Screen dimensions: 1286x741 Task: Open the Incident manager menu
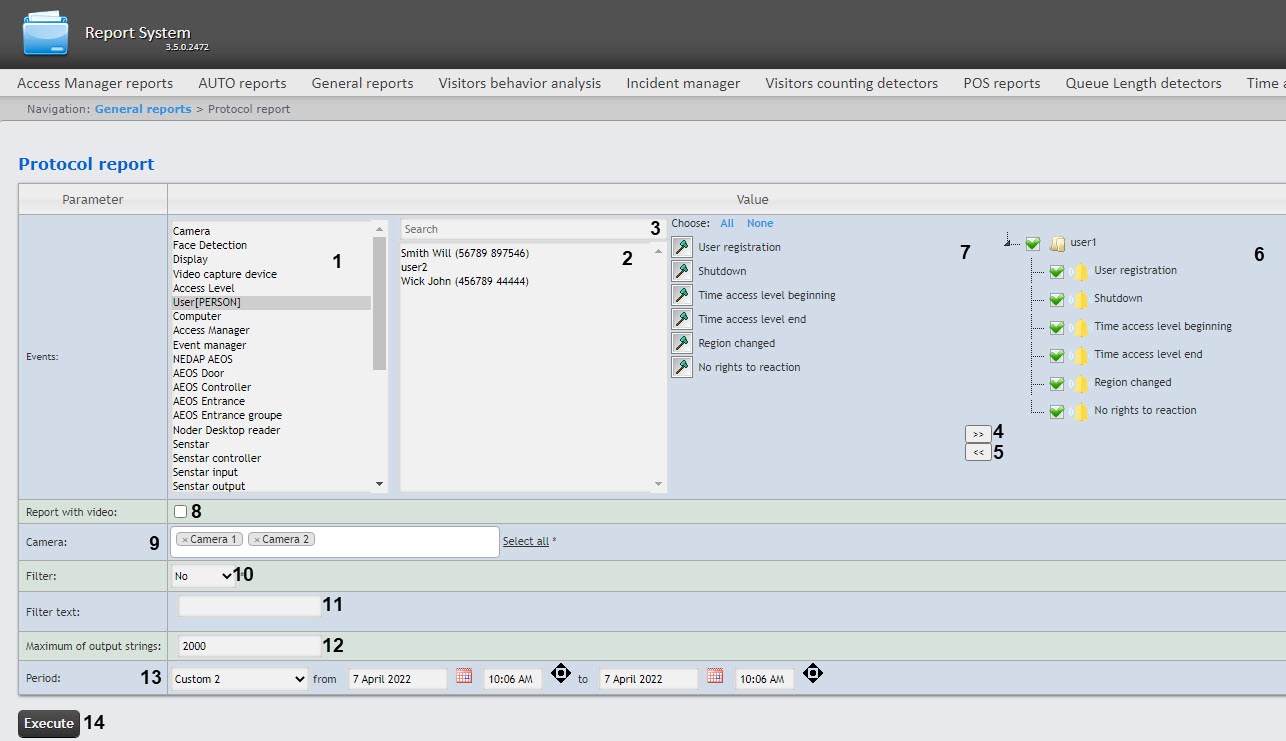pyautogui.click(x=683, y=83)
